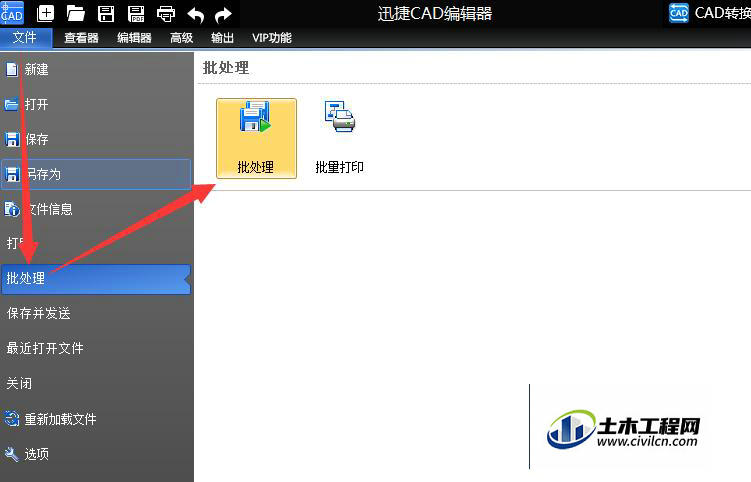The image size is (751, 482).
Task: Switch to the 查看器 tab
Action: click(x=81, y=38)
